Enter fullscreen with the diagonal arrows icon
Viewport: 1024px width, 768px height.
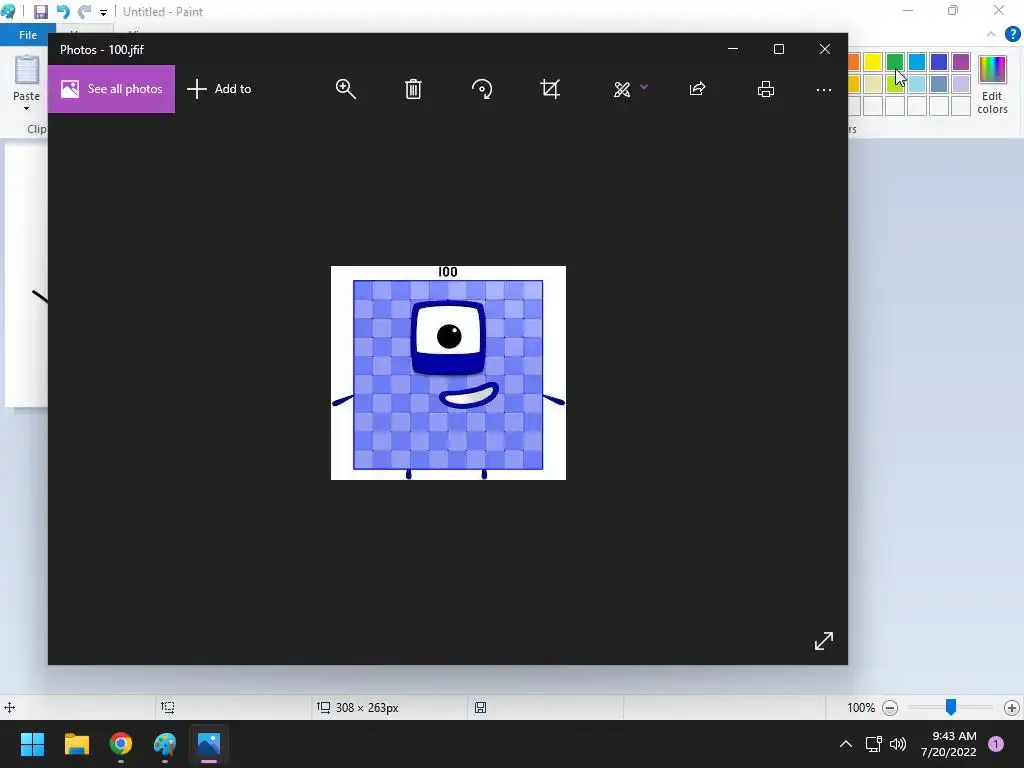point(824,641)
